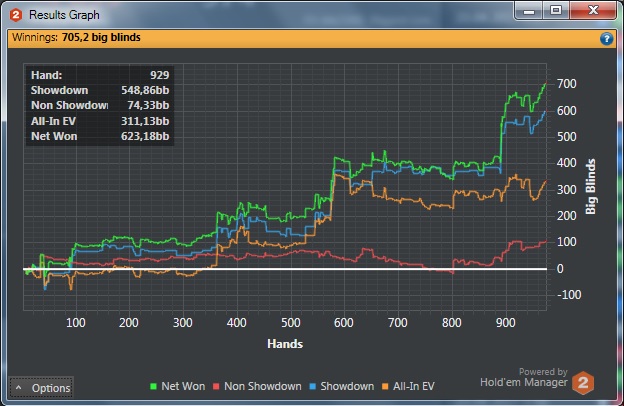Screen dimensions: 624x406
Task: Click the green Net Won legend swatch
Action: (x=153, y=386)
